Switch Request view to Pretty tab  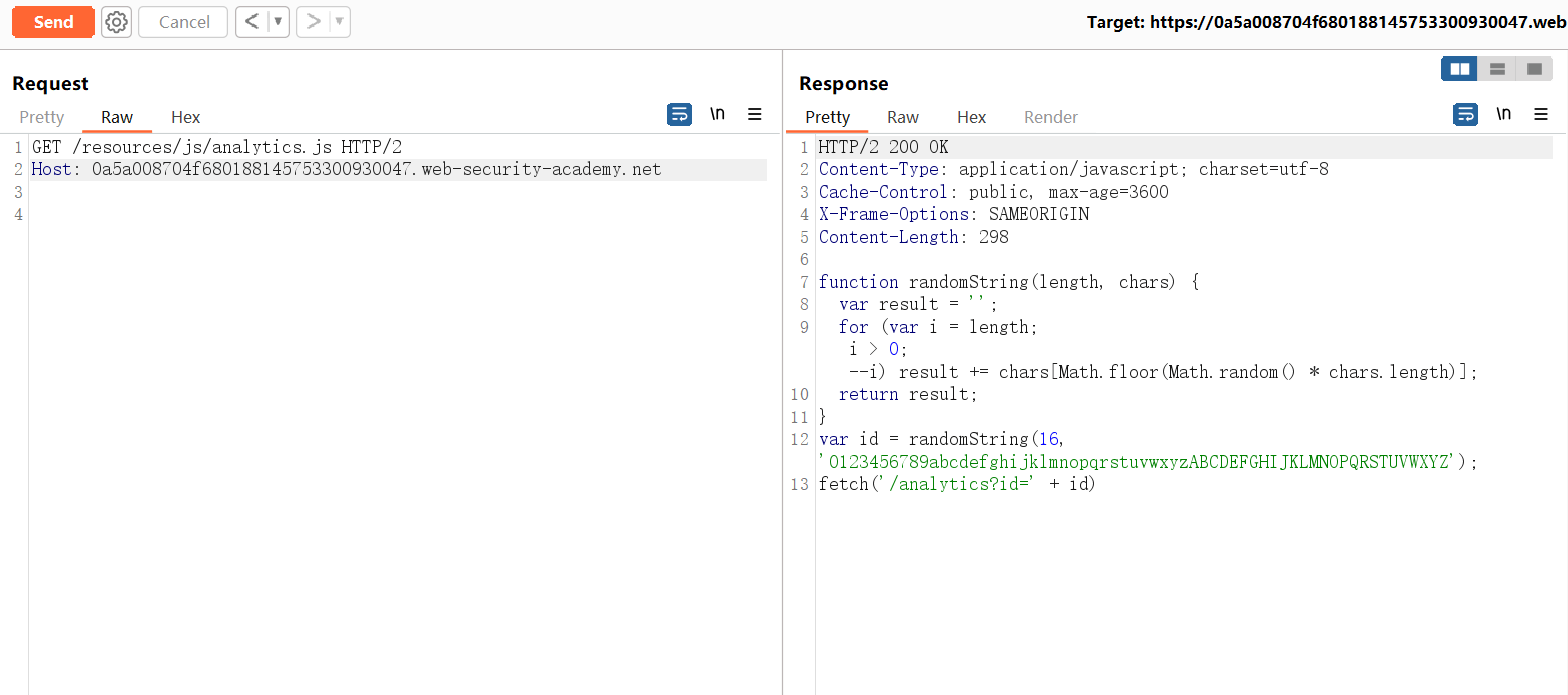pos(42,117)
